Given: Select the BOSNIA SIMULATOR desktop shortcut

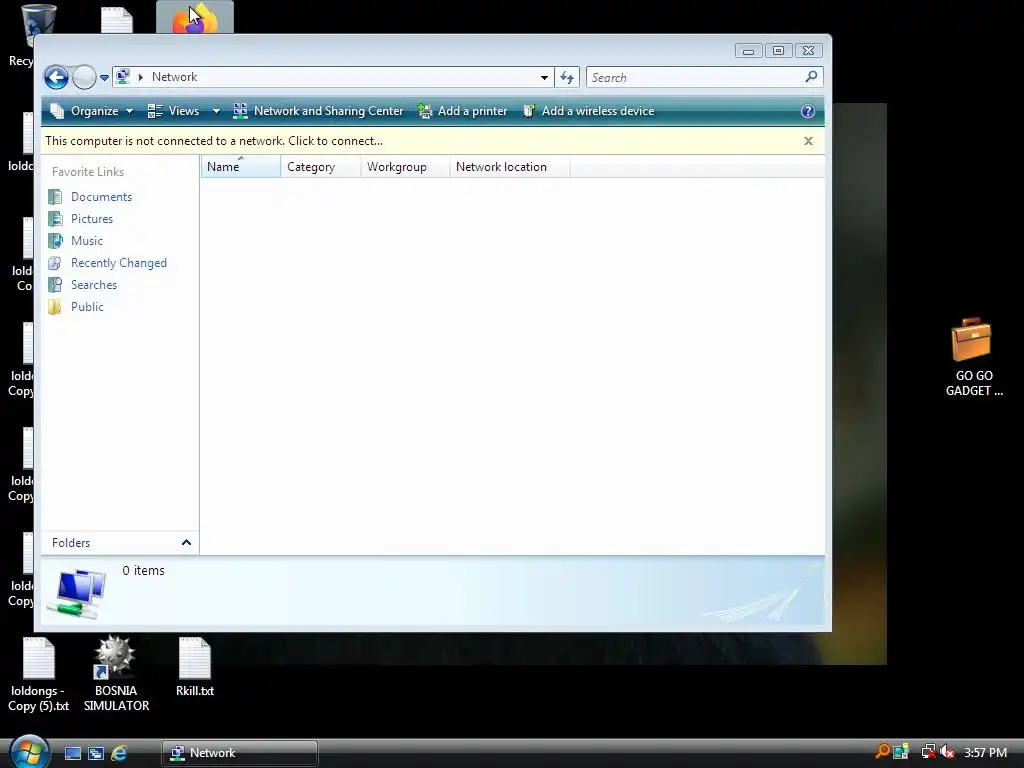Looking at the screenshot, I should click(116, 674).
